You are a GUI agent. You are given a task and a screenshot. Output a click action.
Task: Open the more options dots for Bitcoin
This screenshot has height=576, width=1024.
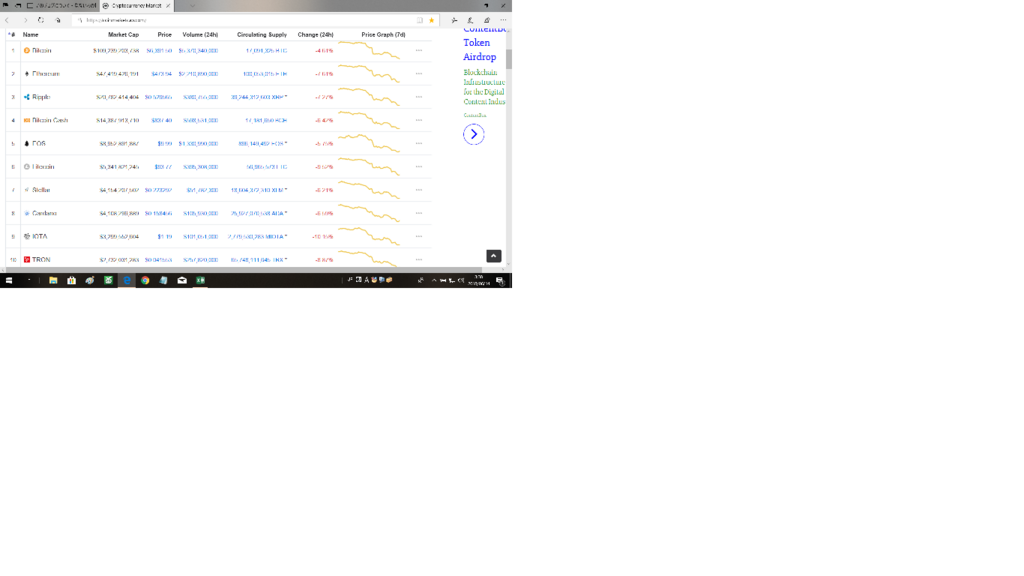point(419,50)
